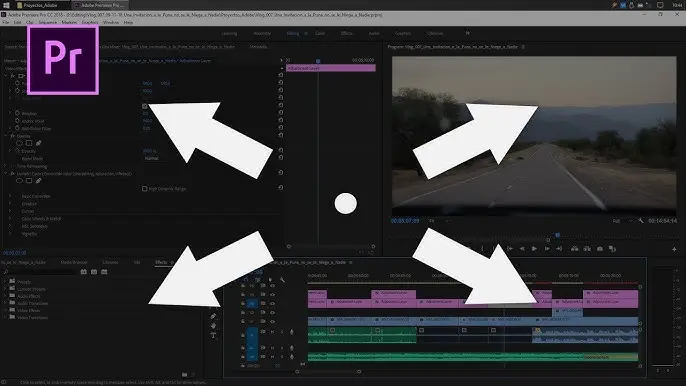Toggle Opacity animation stopwatch
Screen dimensions: 686x386
18,151
